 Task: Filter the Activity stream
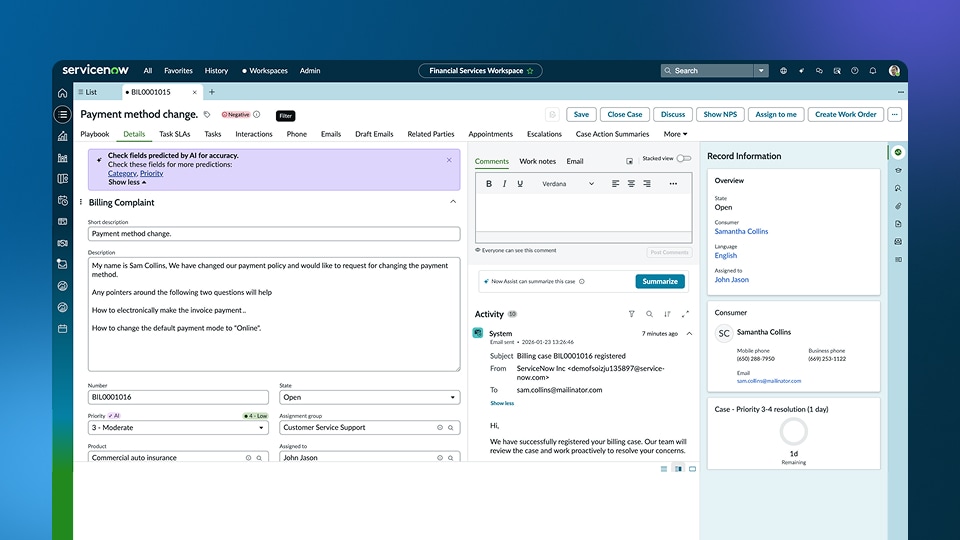click(631, 314)
